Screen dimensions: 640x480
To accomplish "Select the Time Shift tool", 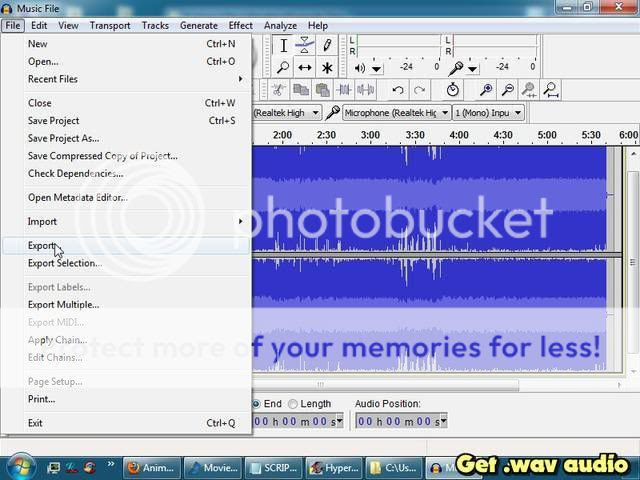I will (305, 67).
